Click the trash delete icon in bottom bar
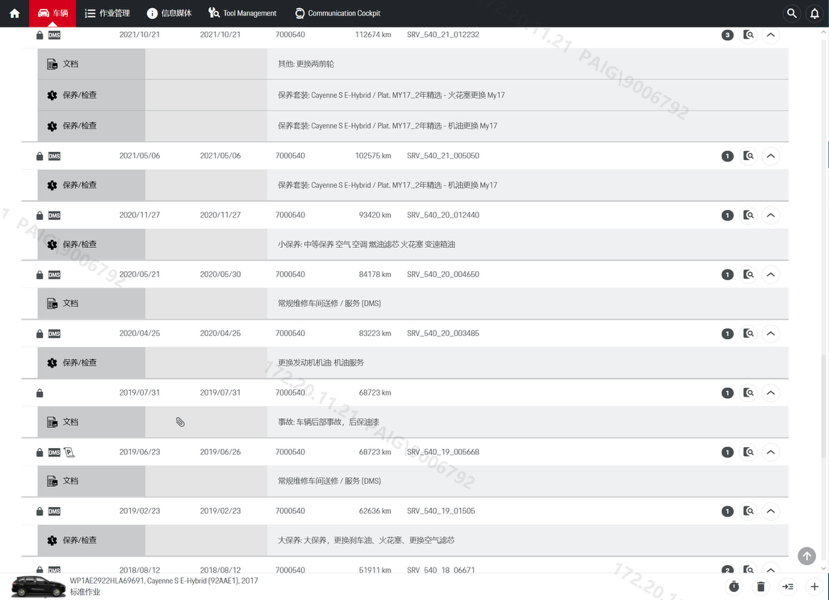829x600 pixels. (761, 586)
